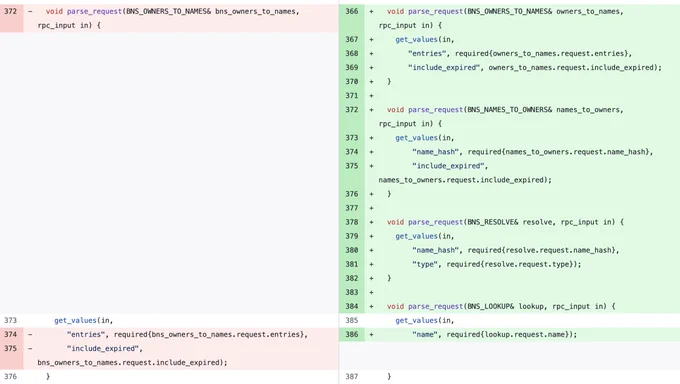Click the added parse_request(BNS_LOOKUP& lookup line
The height and width of the screenshot is (384, 680).
(501, 306)
